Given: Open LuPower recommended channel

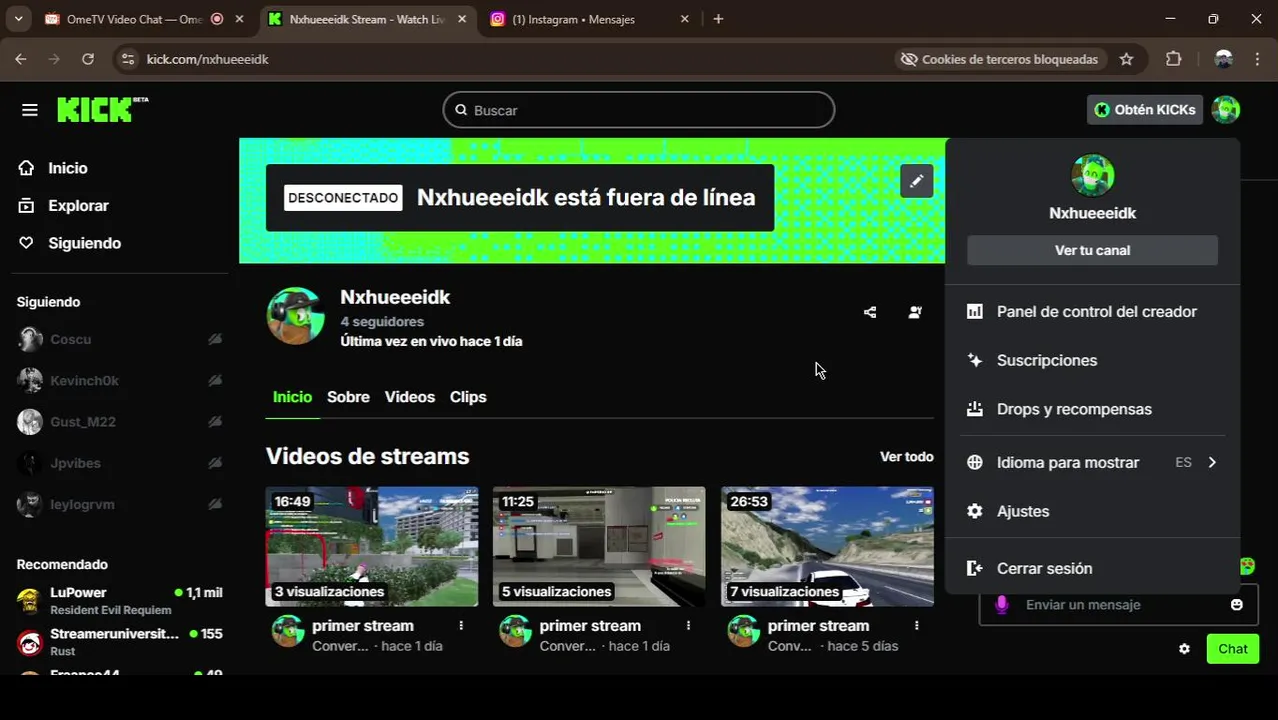Looking at the screenshot, I should [120, 600].
